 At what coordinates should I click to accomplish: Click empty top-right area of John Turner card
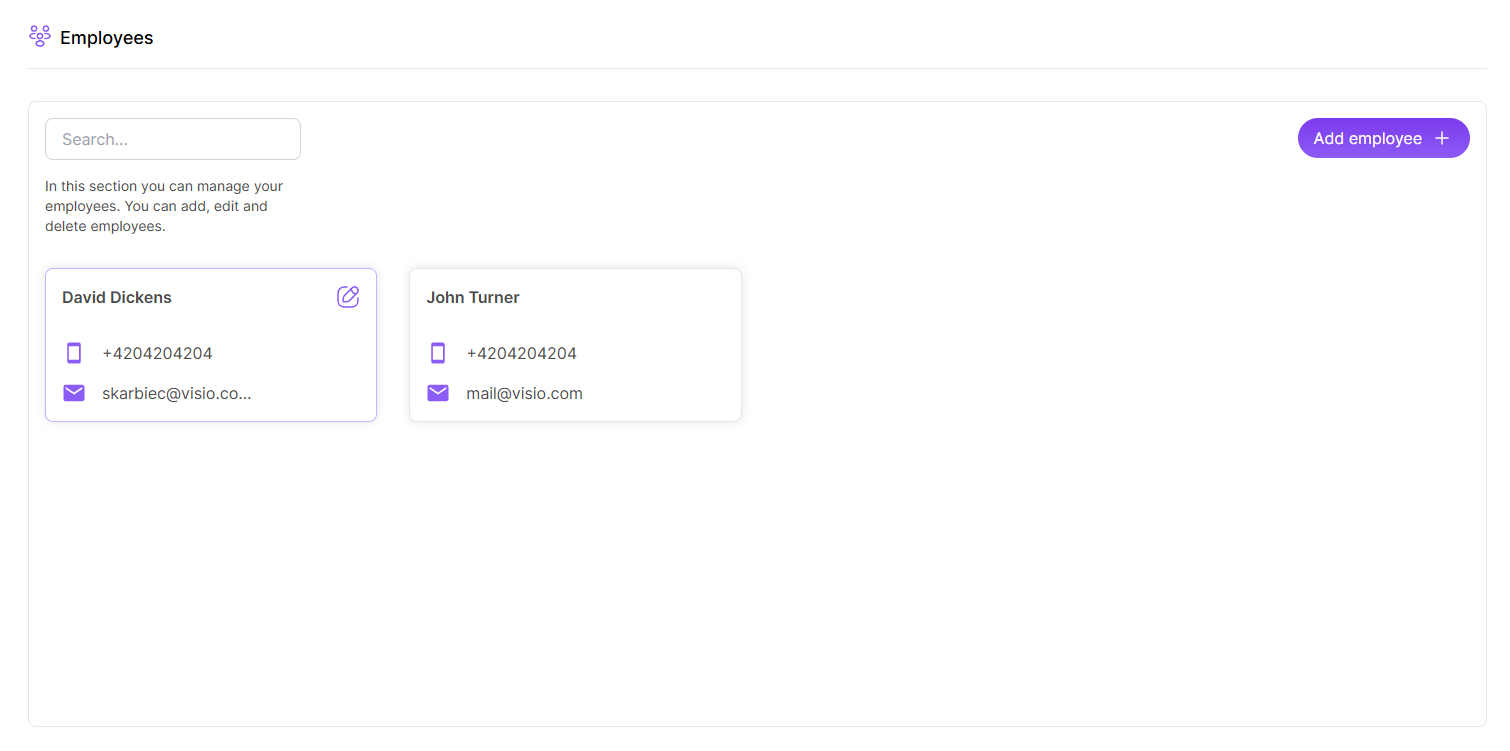[x=680, y=297]
